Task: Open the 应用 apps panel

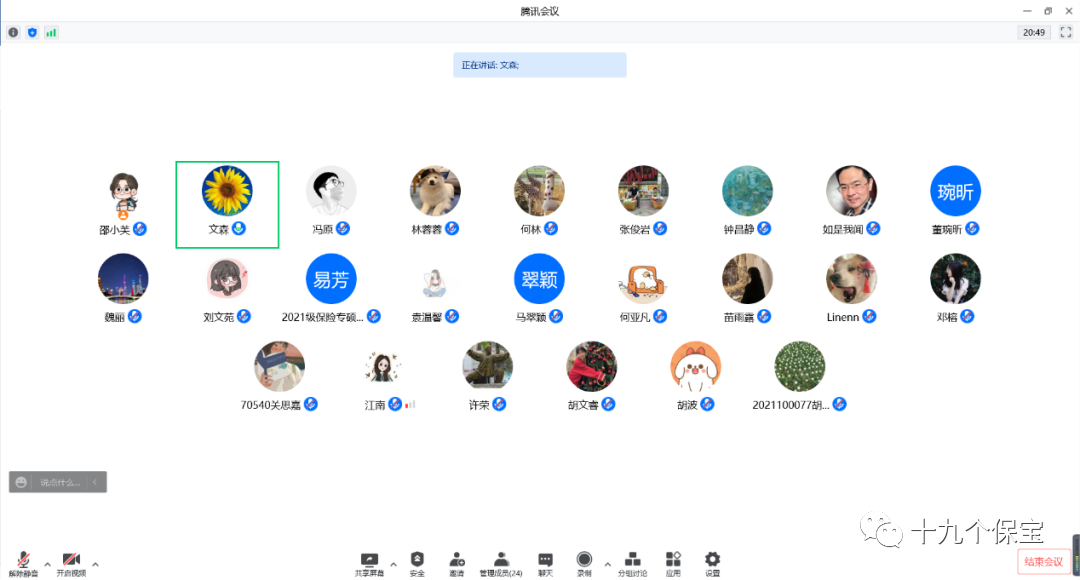Action: pos(673,563)
